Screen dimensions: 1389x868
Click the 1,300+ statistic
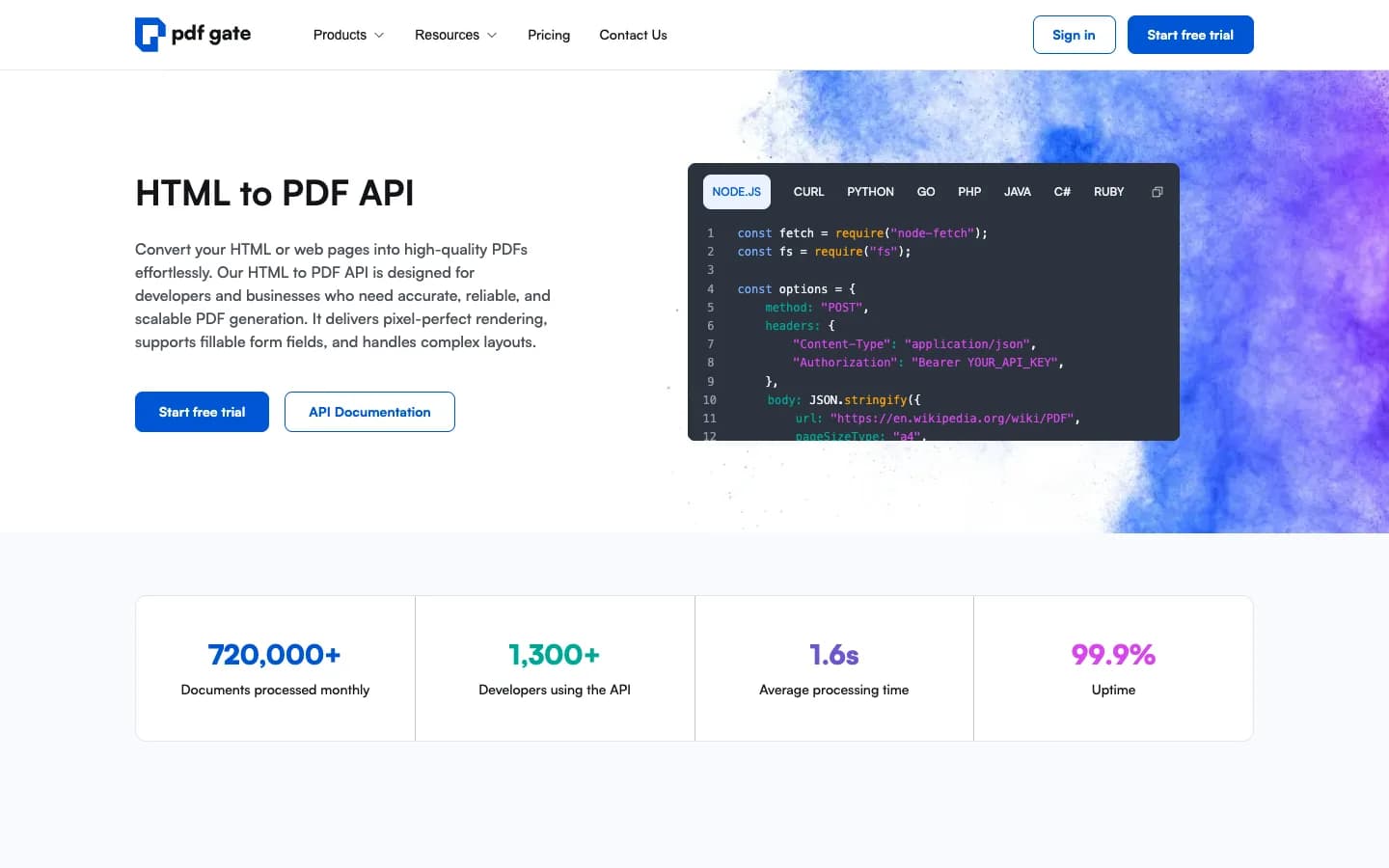(x=555, y=655)
